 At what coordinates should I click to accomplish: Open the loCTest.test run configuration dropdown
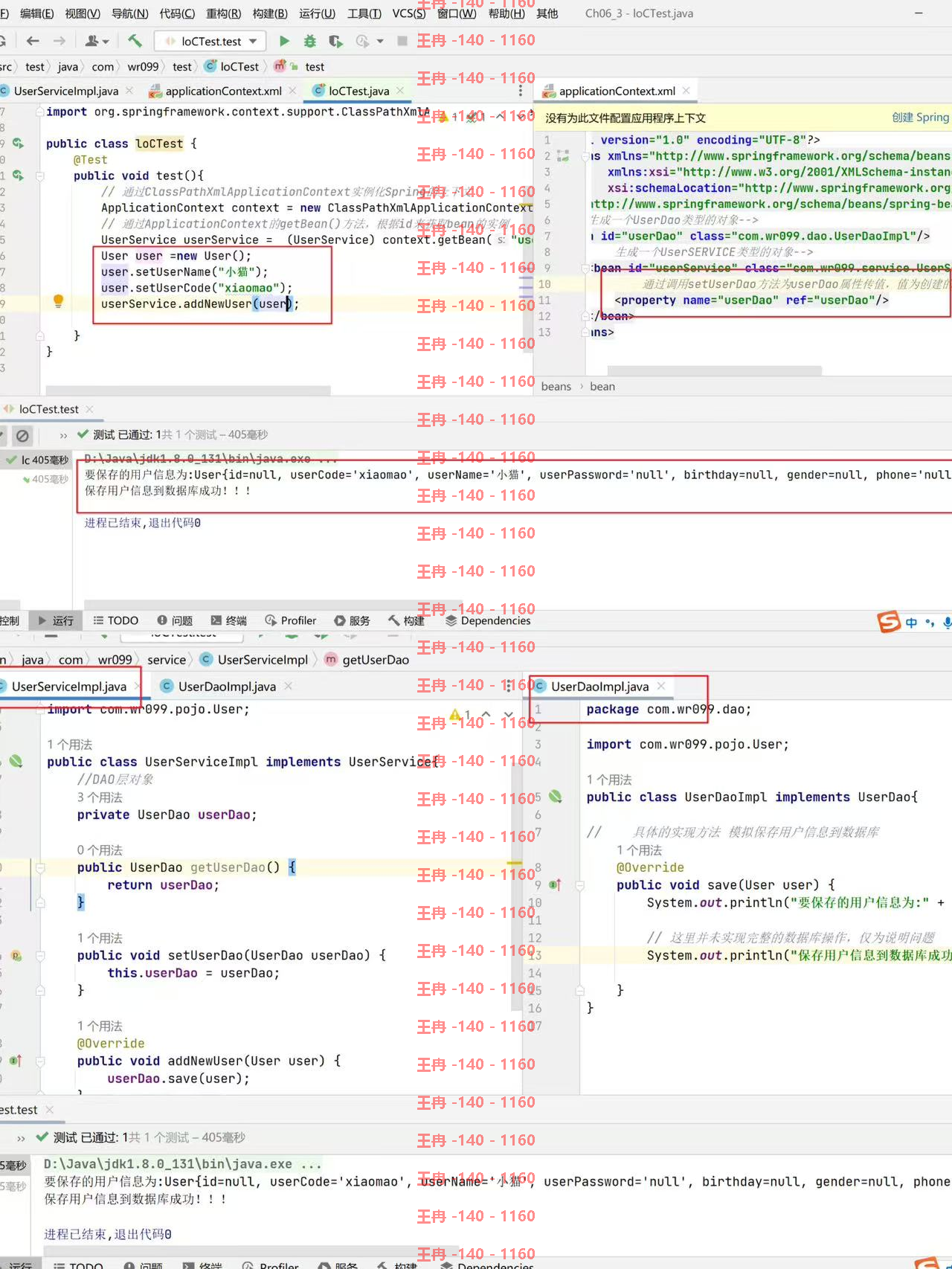coord(210,41)
